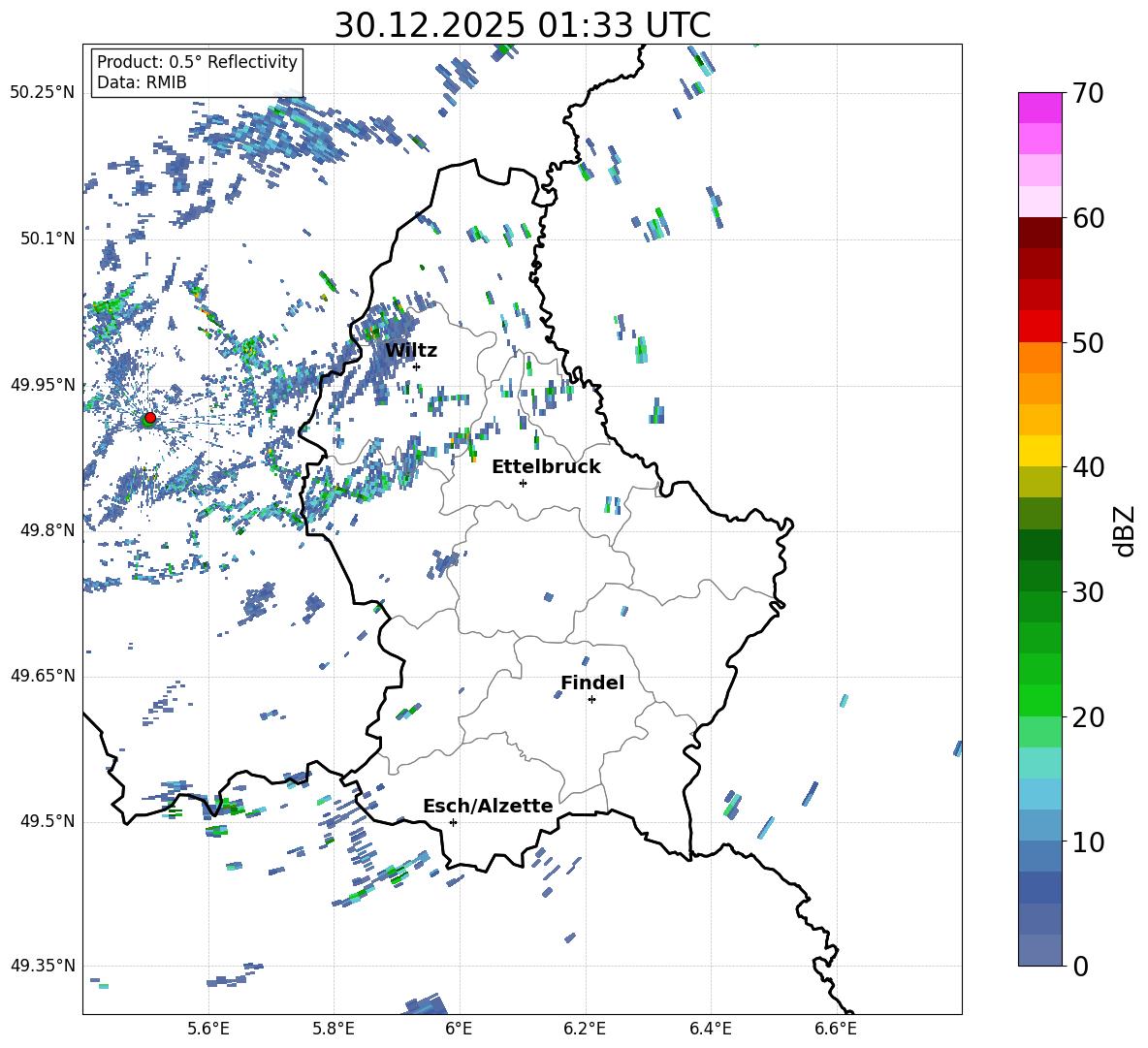Click the 5.6°E longitude label

tap(208, 1030)
